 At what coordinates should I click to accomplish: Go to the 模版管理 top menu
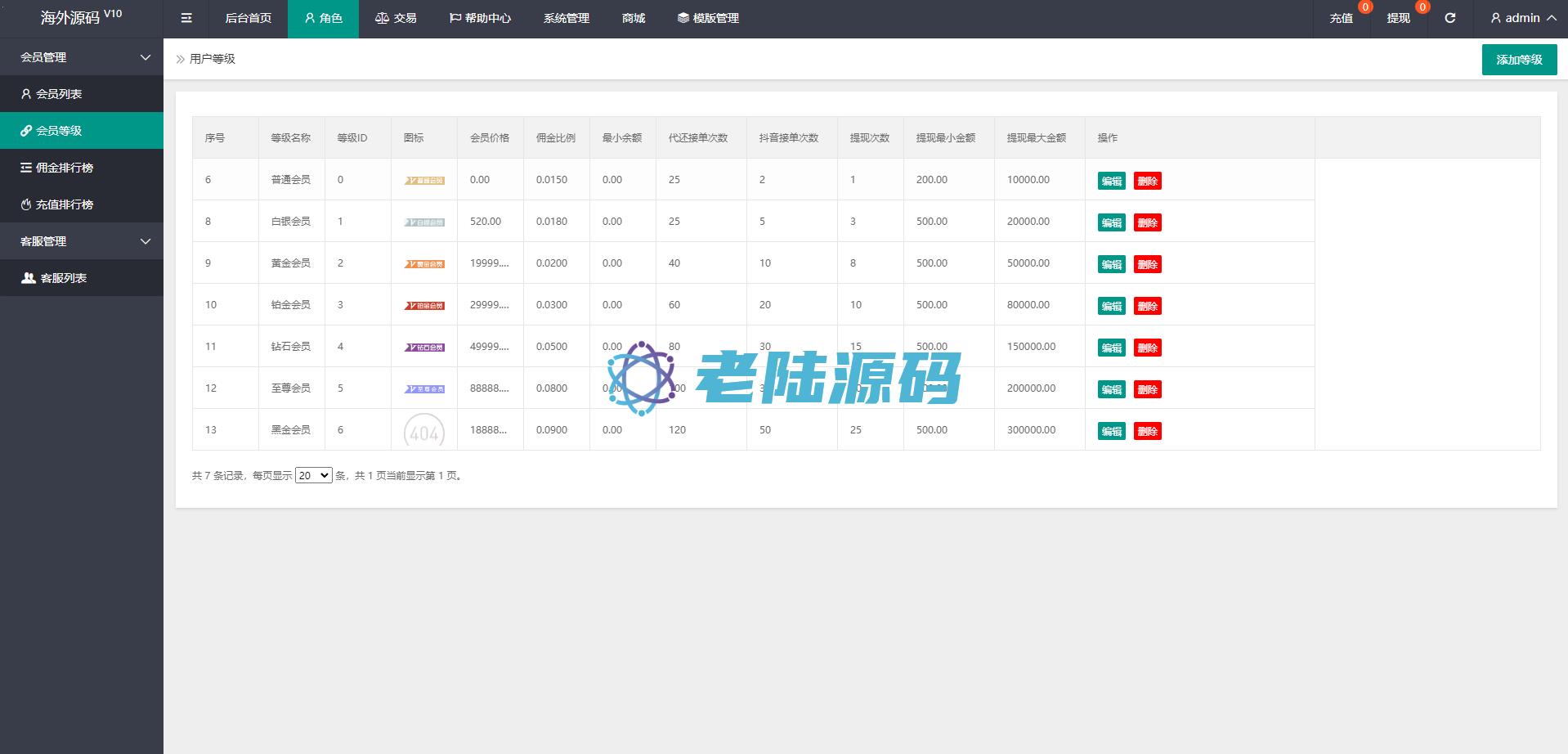pos(708,18)
